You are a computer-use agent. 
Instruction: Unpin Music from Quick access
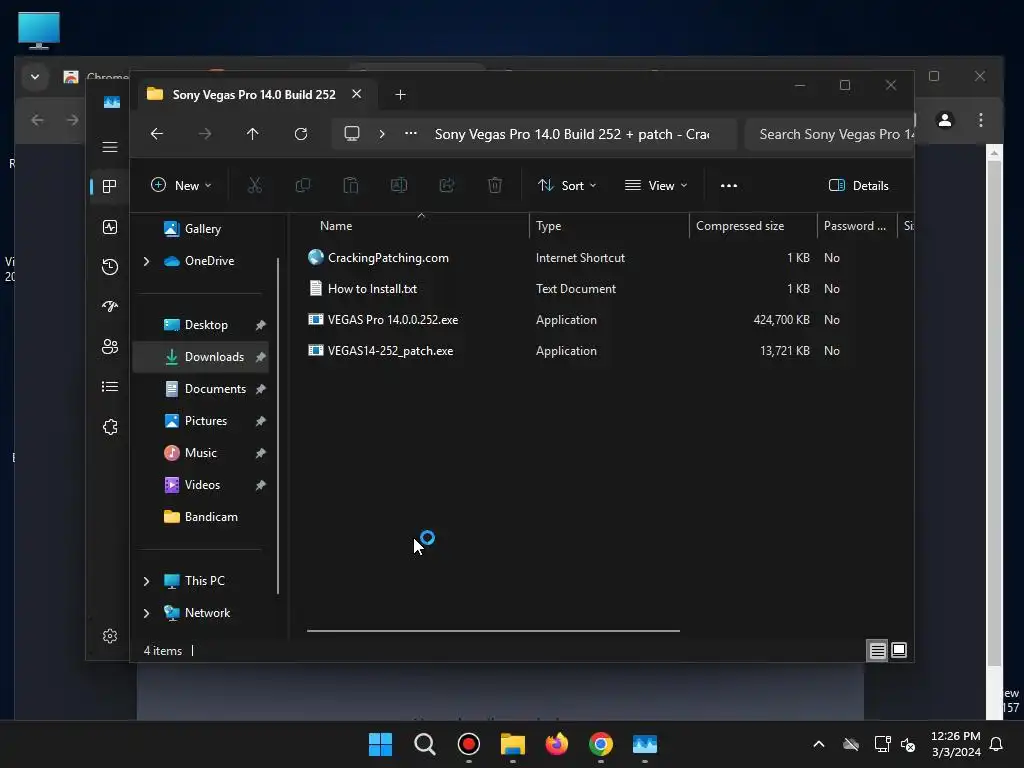pyautogui.click(x=261, y=453)
